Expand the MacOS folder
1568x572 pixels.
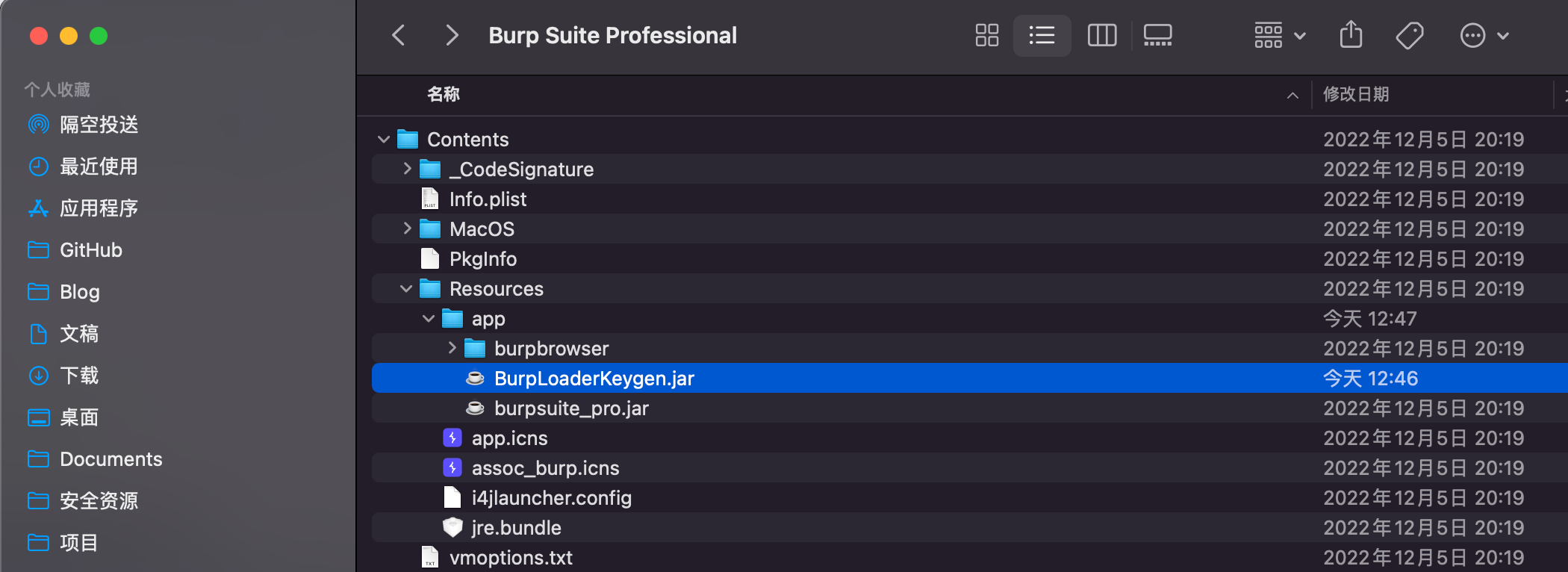coord(406,229)
